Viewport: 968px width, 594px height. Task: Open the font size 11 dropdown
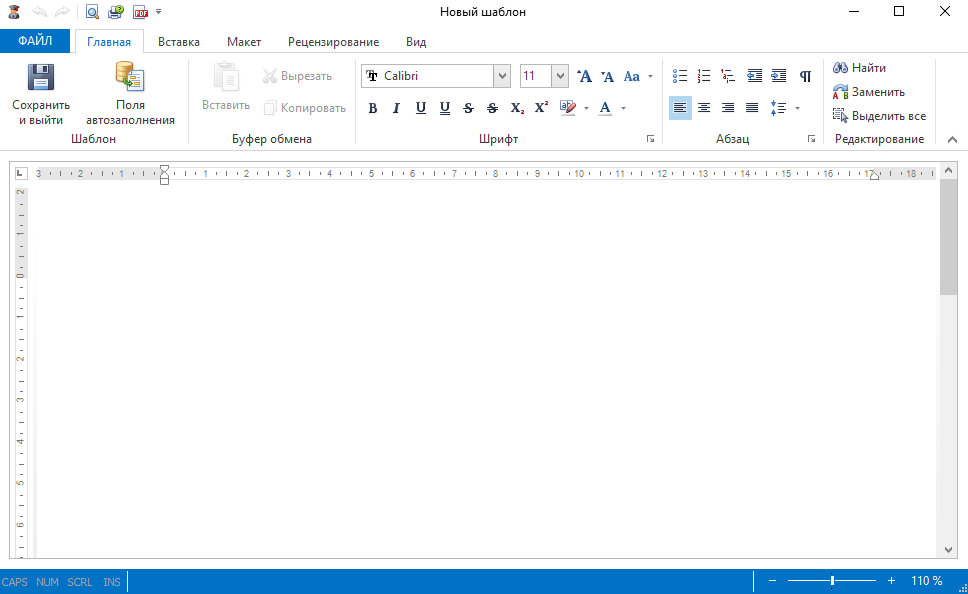click(560, 76)
